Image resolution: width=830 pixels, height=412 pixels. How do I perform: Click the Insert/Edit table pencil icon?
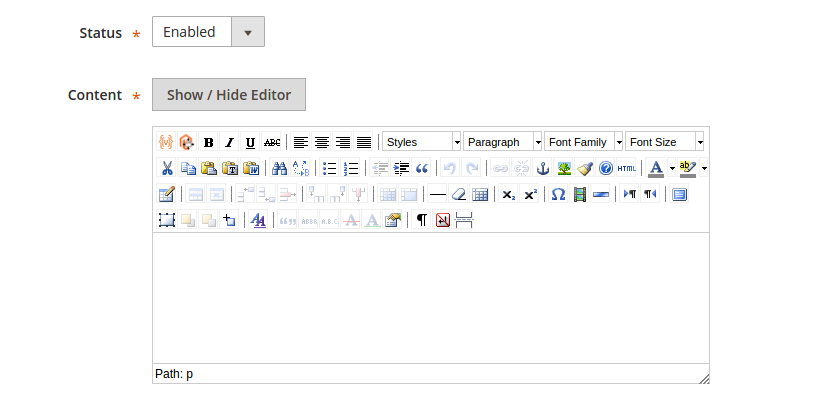166,194
